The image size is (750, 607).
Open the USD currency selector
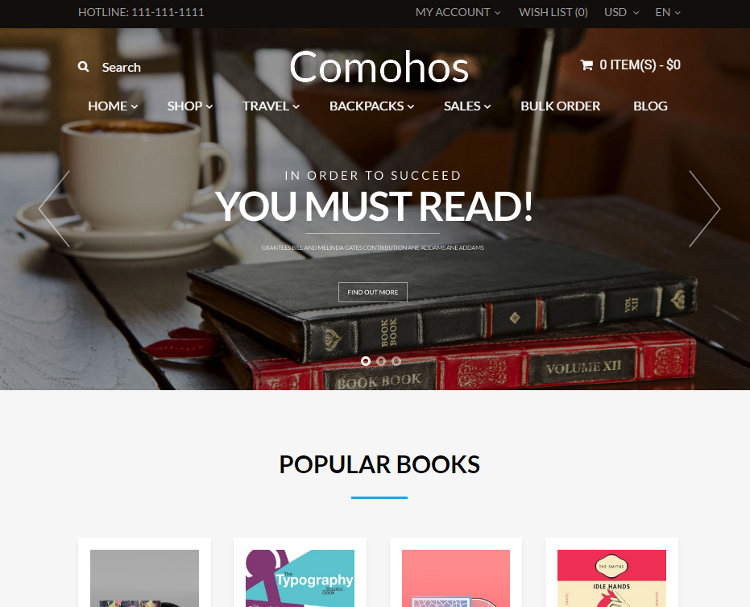(x=621, y=12)
